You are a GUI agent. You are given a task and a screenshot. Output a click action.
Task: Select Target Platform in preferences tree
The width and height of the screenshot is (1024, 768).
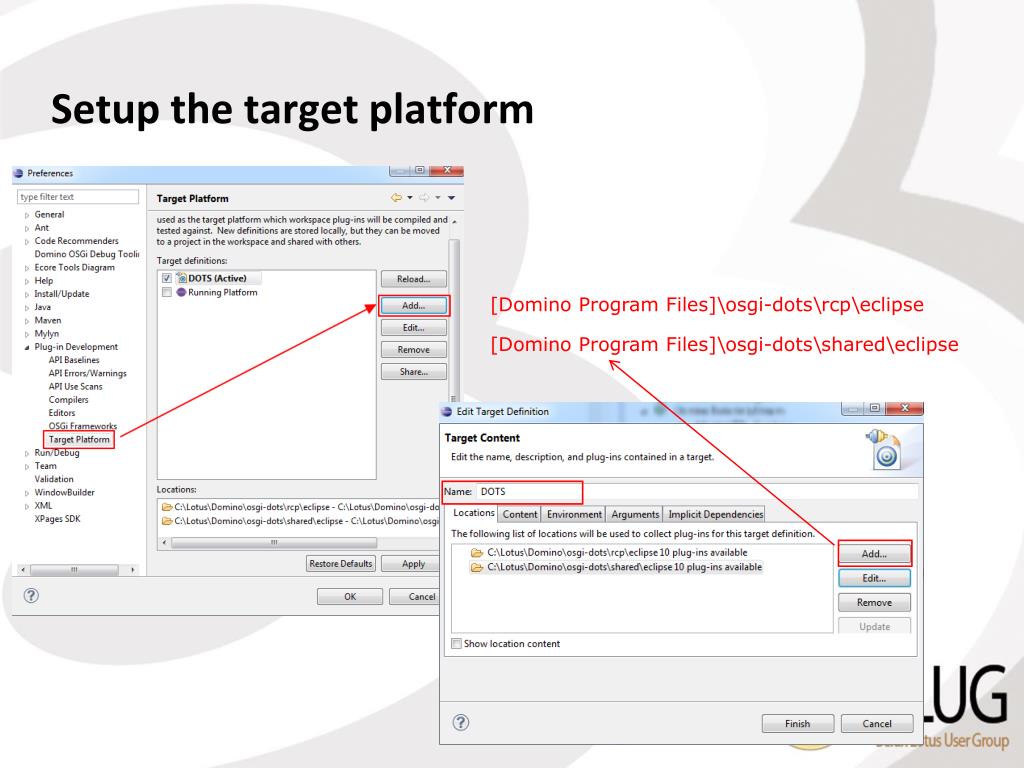(79, 440)
